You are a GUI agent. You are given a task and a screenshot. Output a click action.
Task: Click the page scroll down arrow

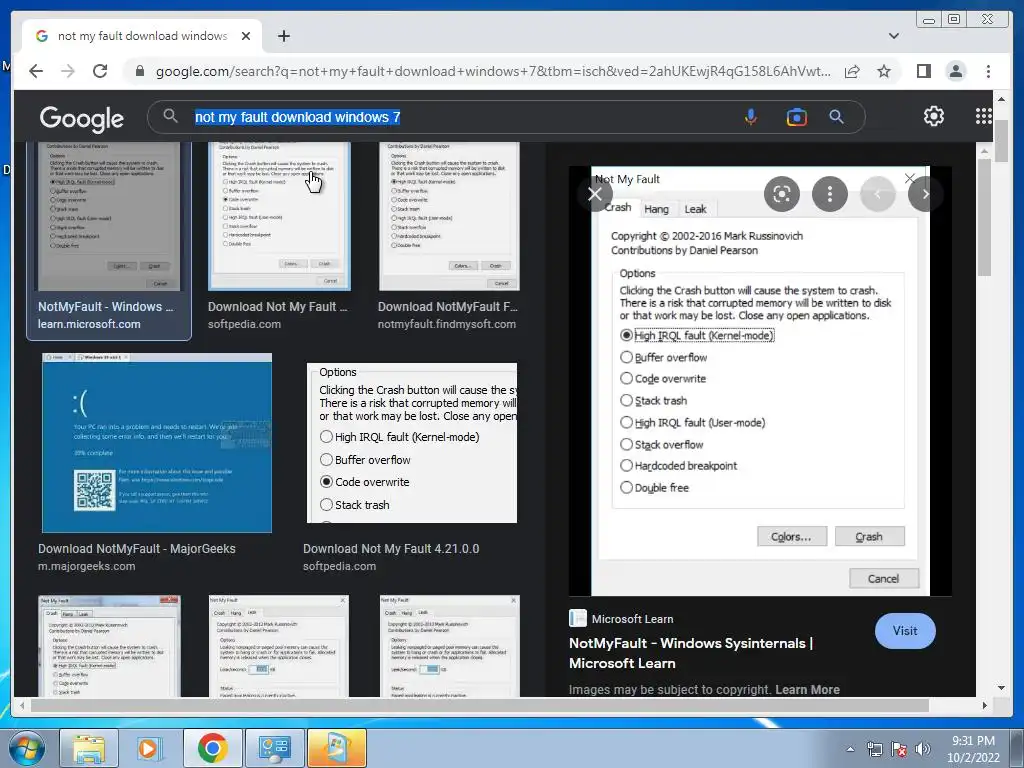[x=1002, y=688]
